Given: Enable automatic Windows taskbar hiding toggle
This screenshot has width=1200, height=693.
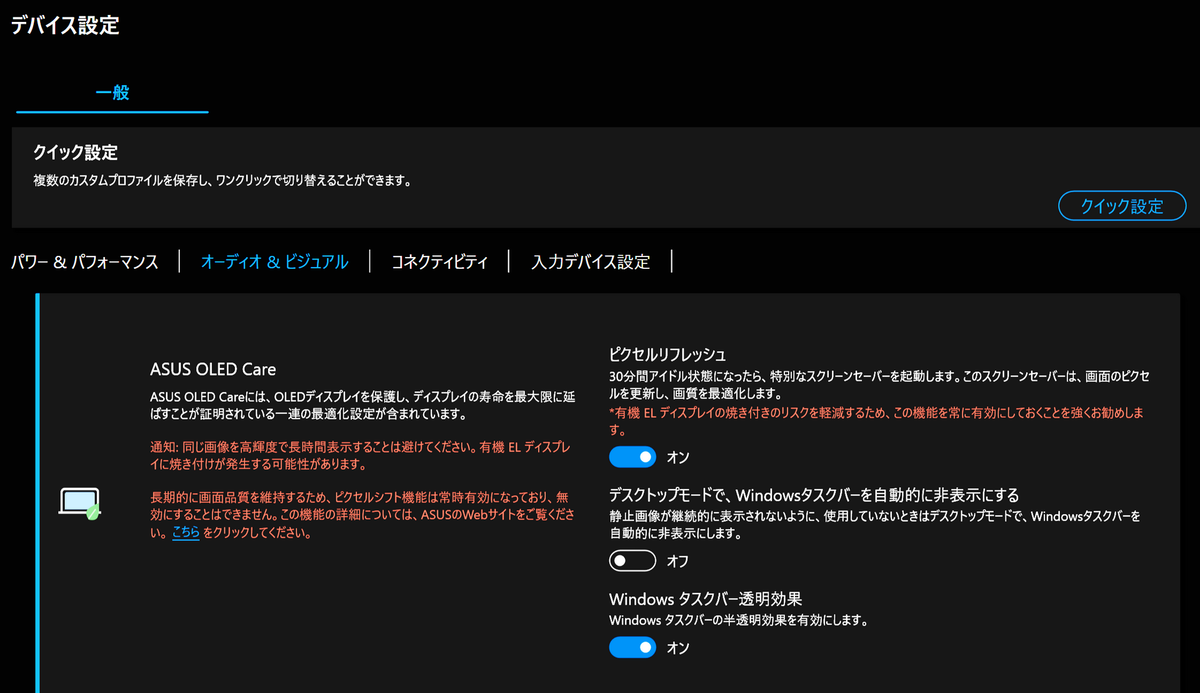Looking at the screenshot, I should pyautogui.click(x=632, y=560).
